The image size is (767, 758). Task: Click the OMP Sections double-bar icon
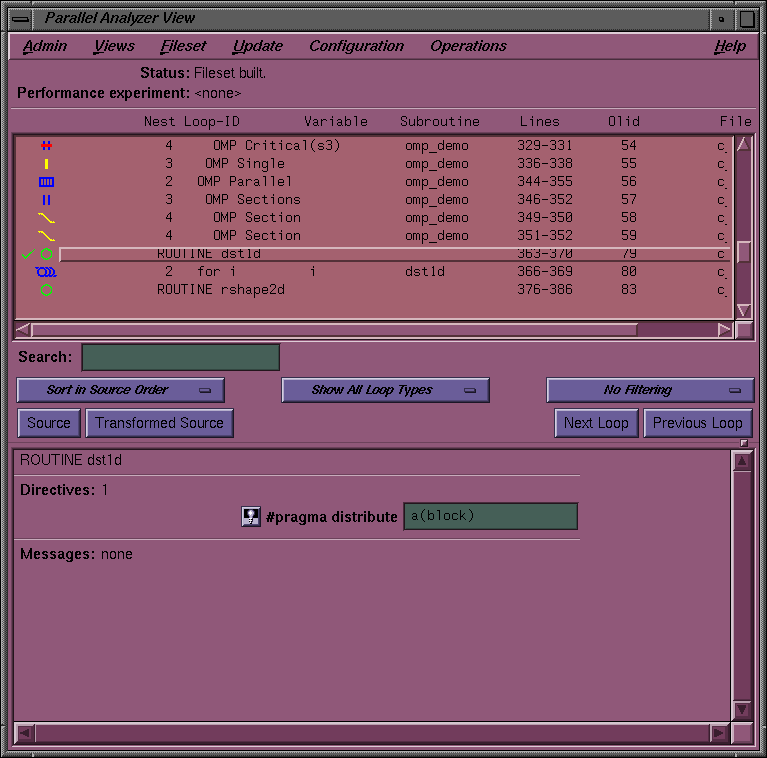coord(46,200)
